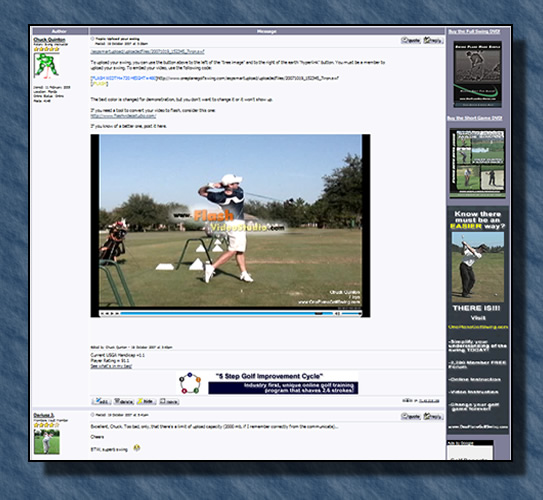Open the "See what's in my bag" link
This screenshot has height=500, width=543.
(x=111, y=366)
